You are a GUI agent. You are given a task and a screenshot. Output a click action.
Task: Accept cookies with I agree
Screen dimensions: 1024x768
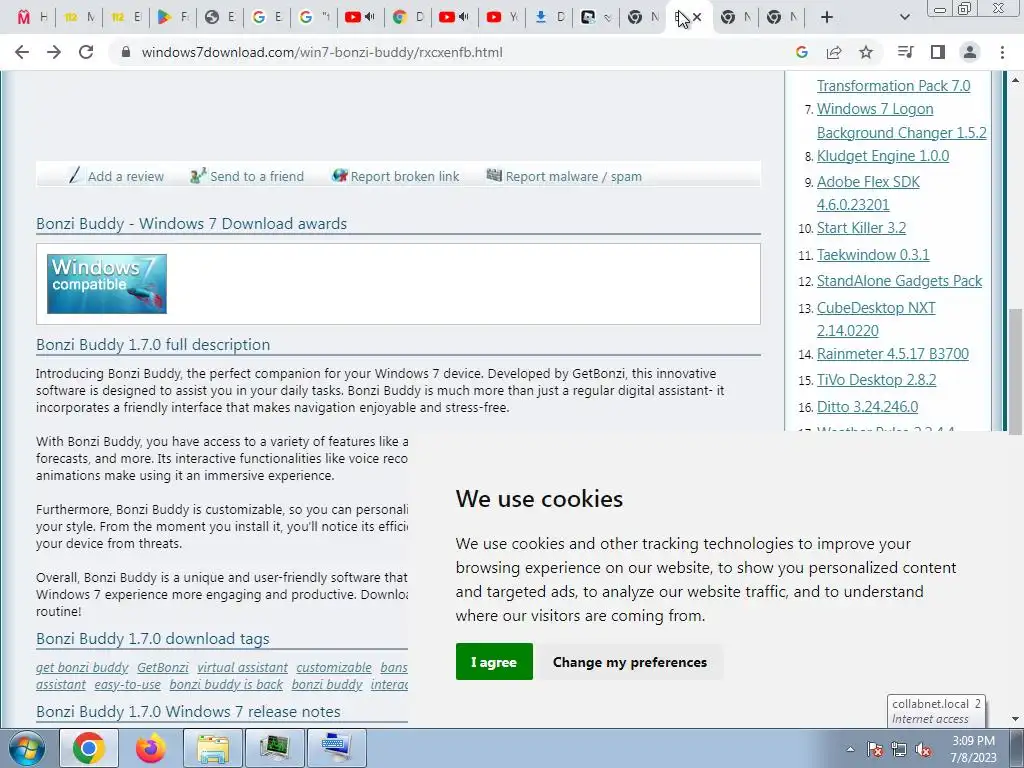pos(494,662)
